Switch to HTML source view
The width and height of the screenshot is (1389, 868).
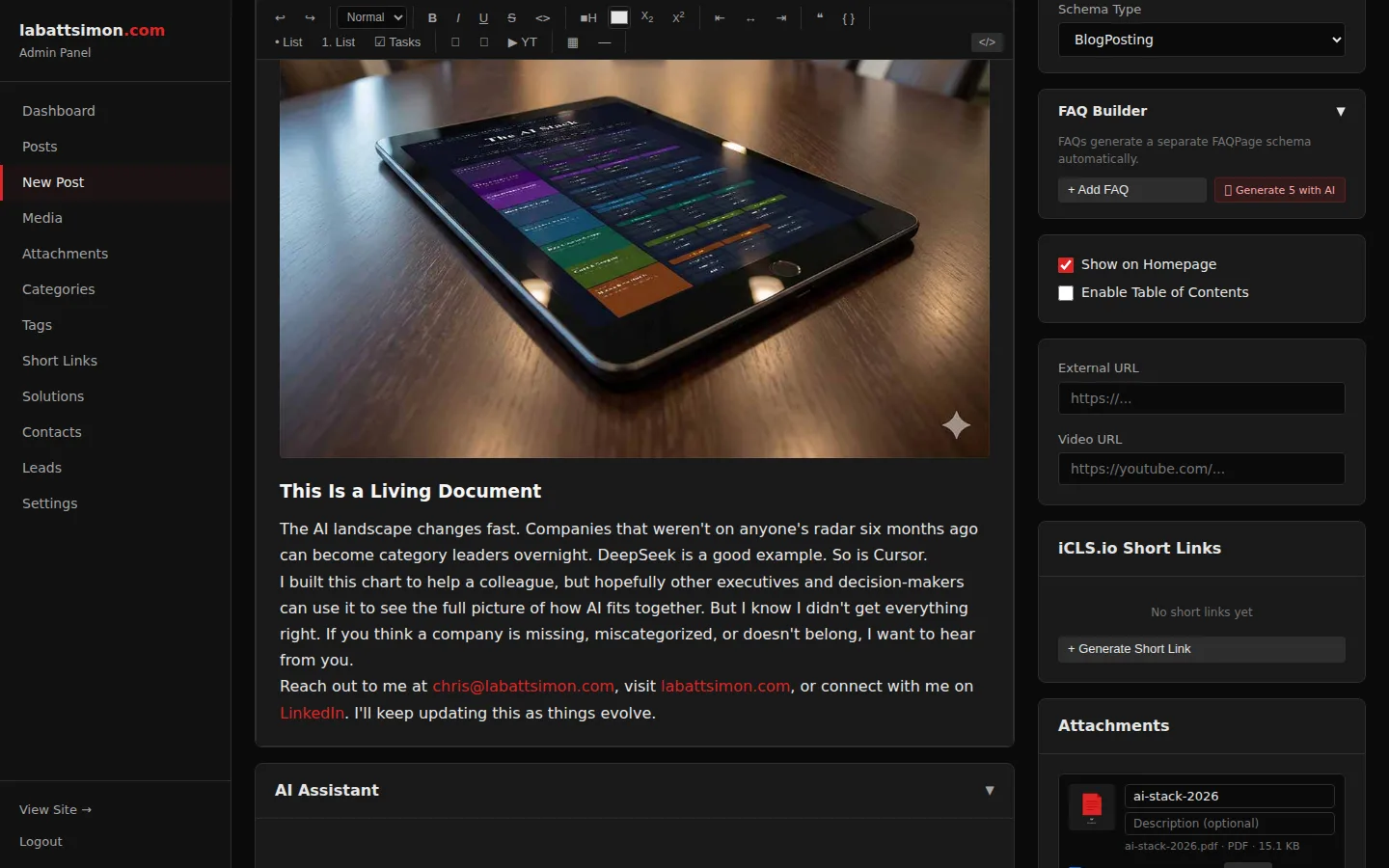987,42
